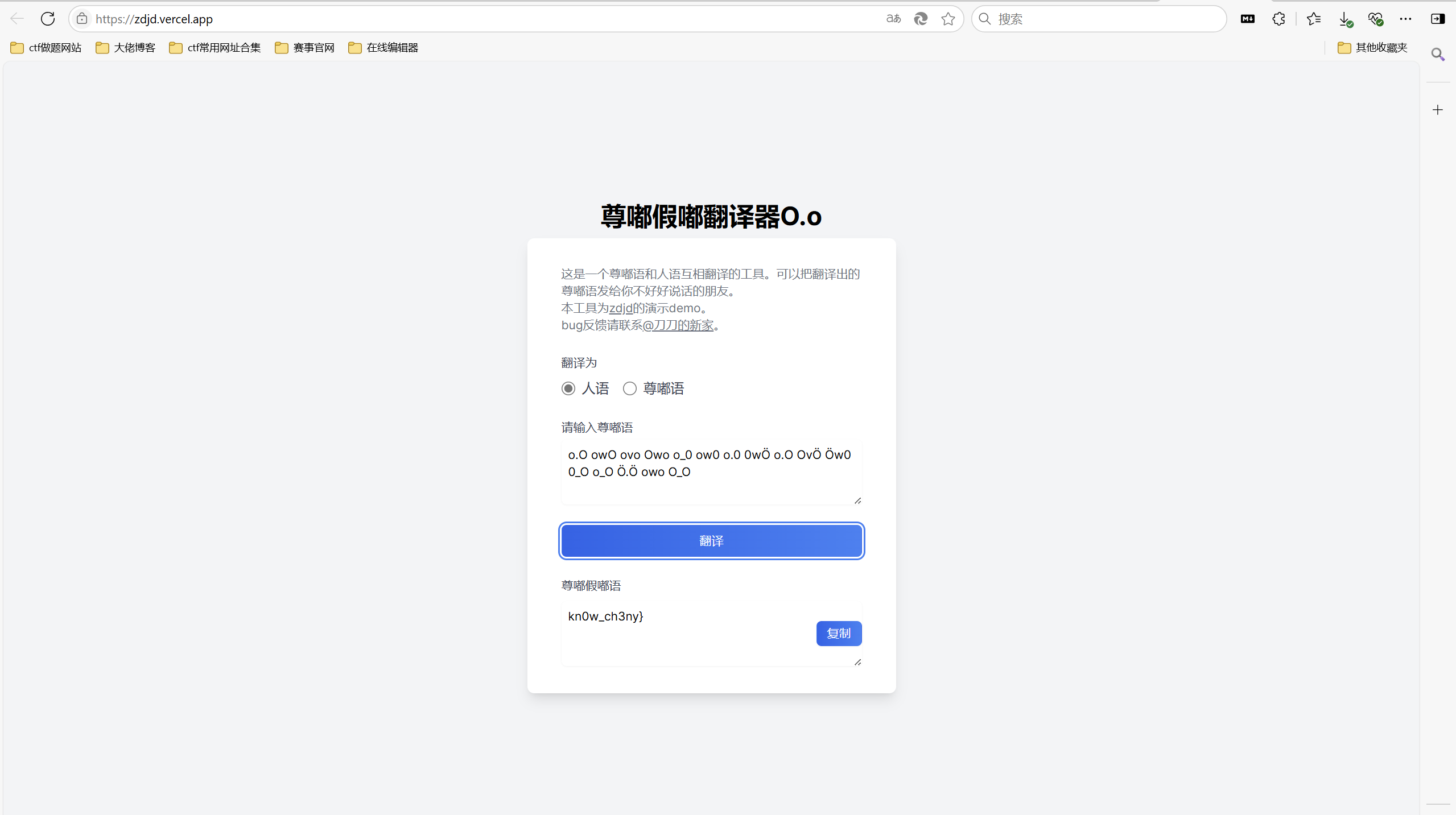
Task: Open the translate page icon in address bar
Action: click(x=893, y=19)
